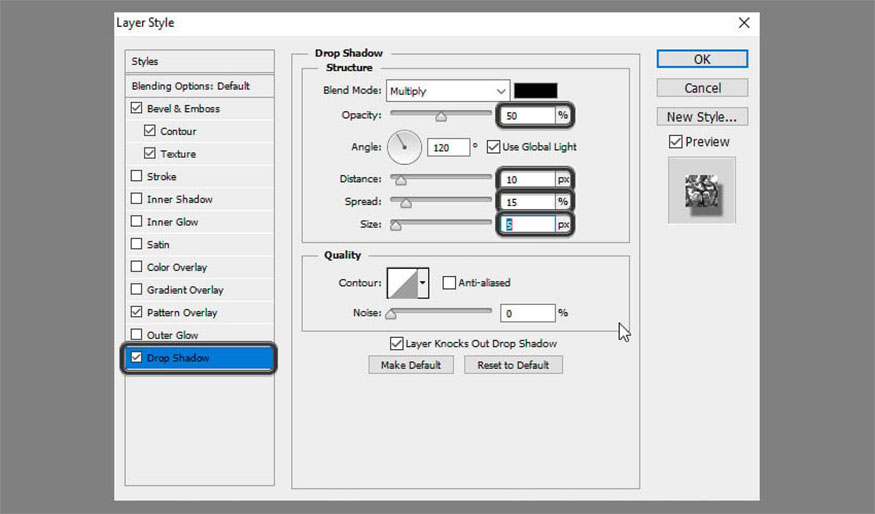Screen dimensions: 875x514
Task: Close the Layer Style dialog
Action: (x=743, y=22)
